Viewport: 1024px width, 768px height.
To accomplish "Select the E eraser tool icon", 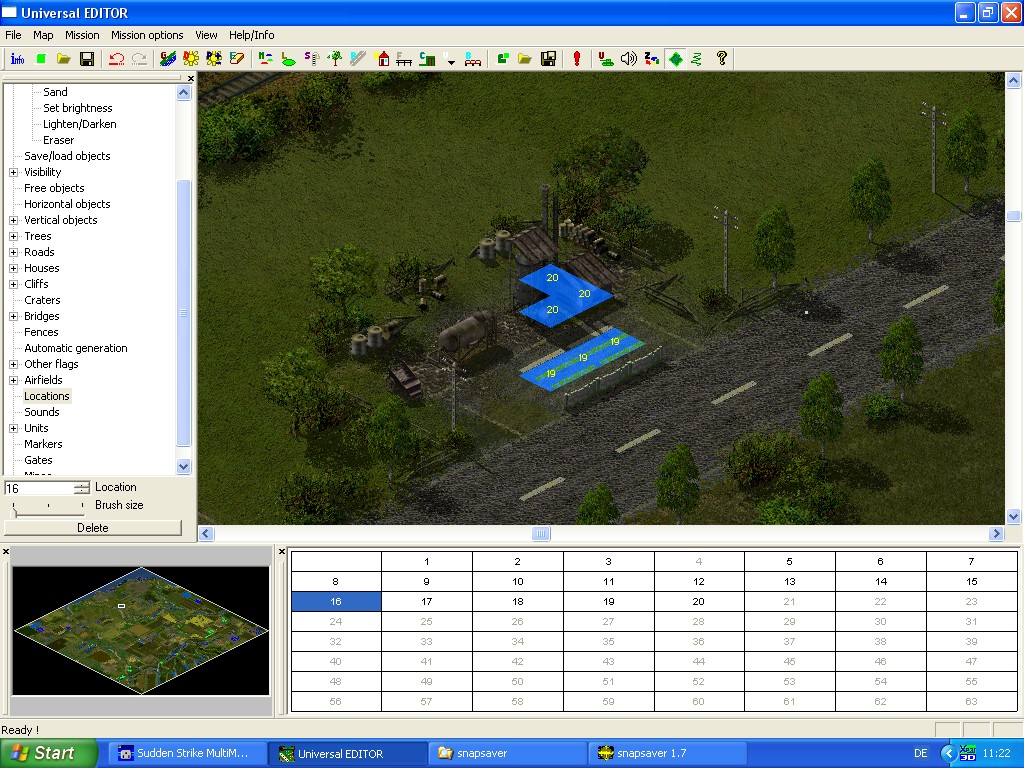I will pos(237,59).
